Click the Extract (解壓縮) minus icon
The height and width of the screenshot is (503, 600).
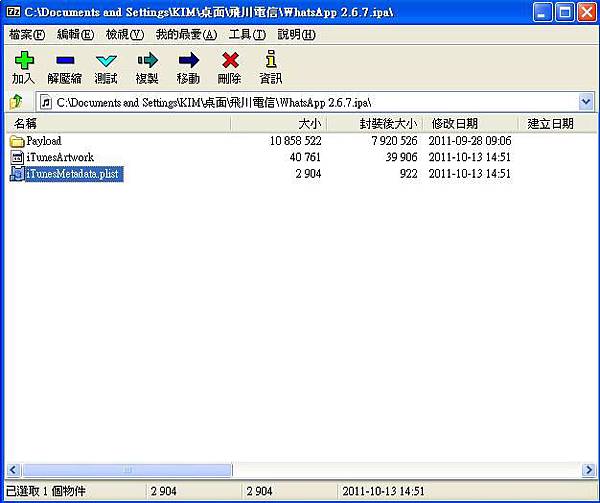coord(65,60)
